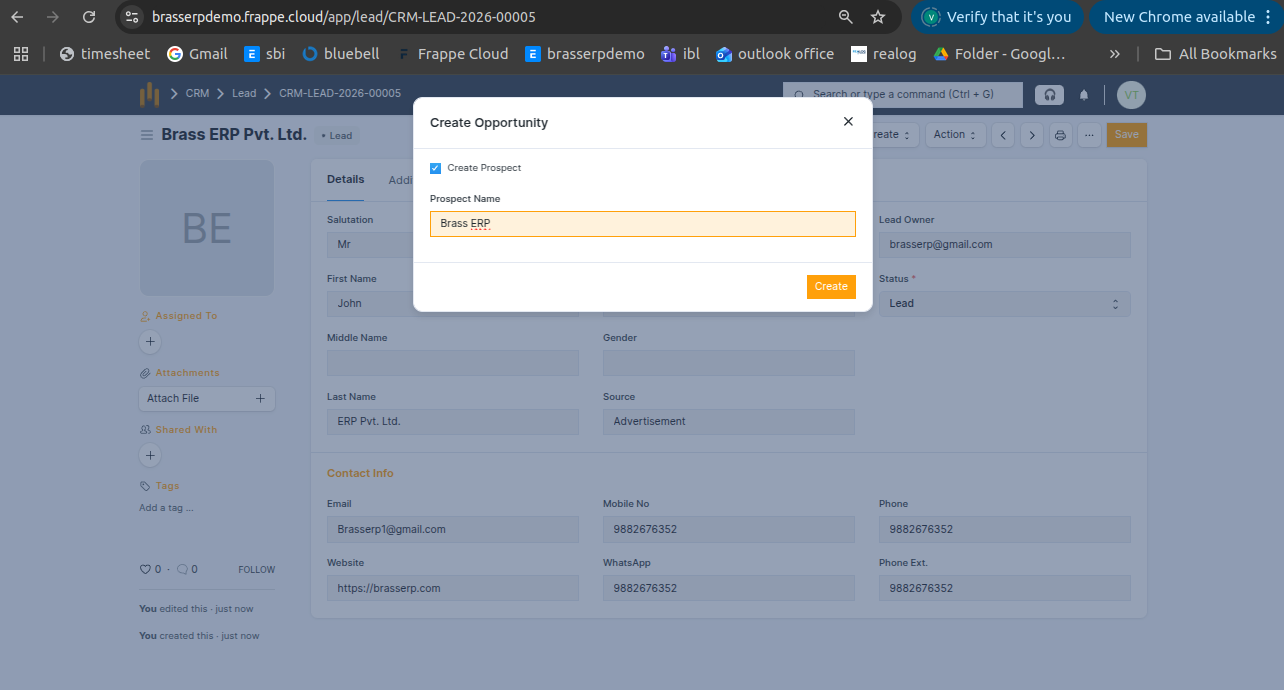Image resolution: width=1284 pixels, height=690 pixels.
Task: Open the three-dots more options menu
Action: click(x=1089, y=135)
